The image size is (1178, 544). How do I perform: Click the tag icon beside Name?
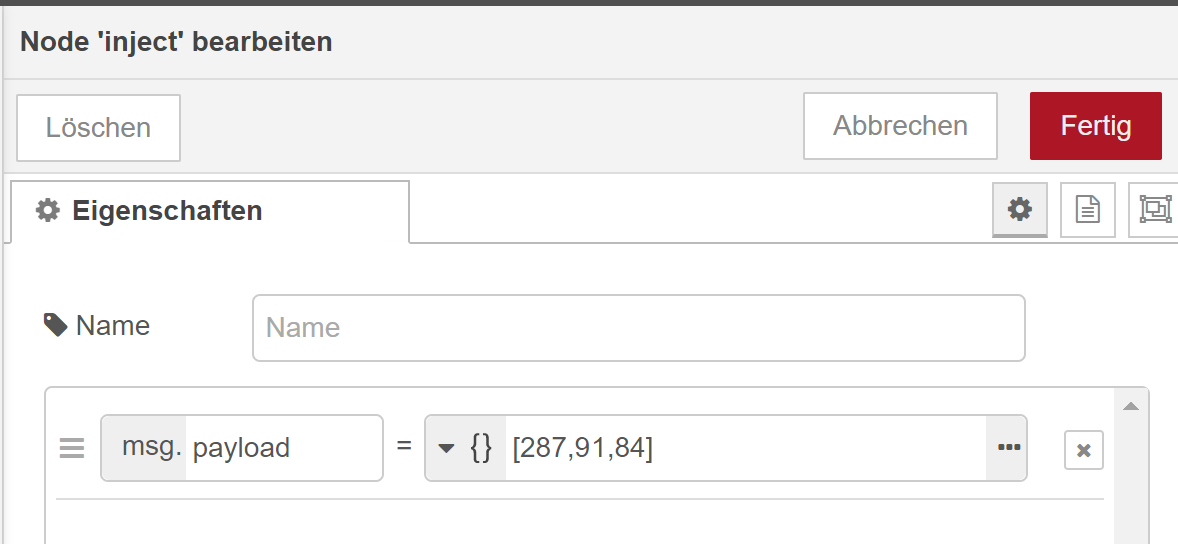pos(55,325)
